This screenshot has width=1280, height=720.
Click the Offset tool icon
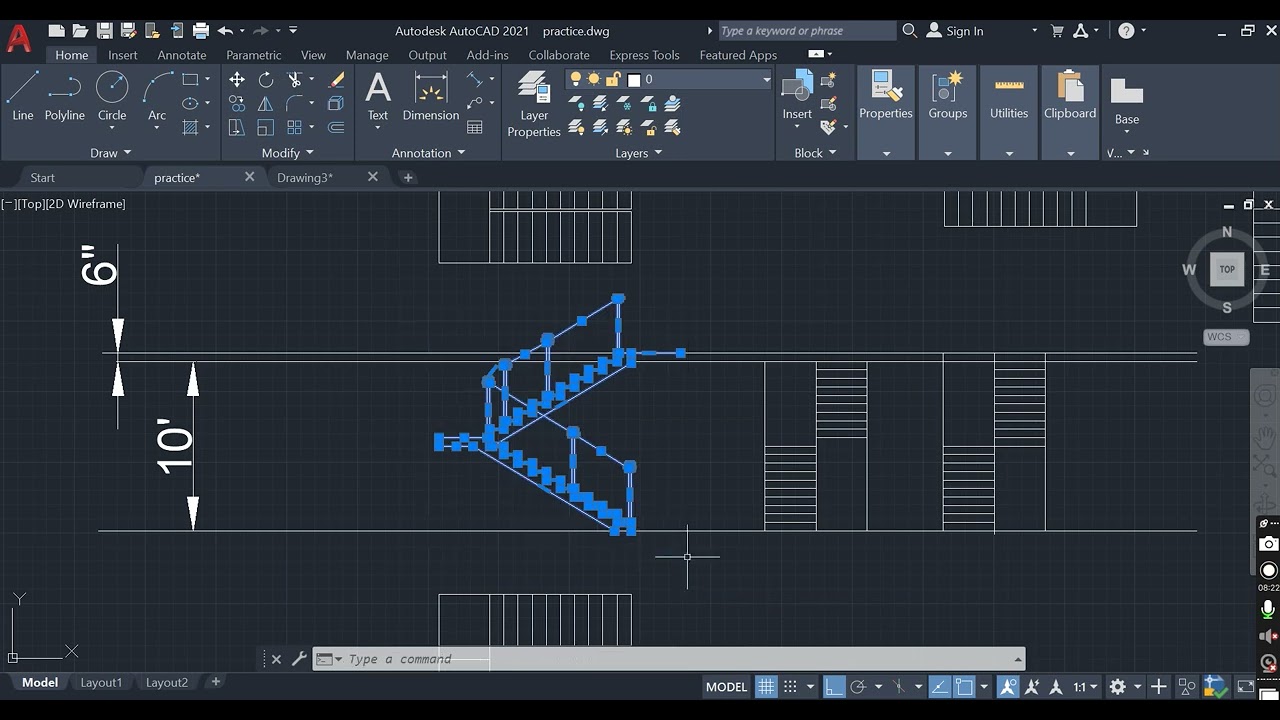[336, 127]
